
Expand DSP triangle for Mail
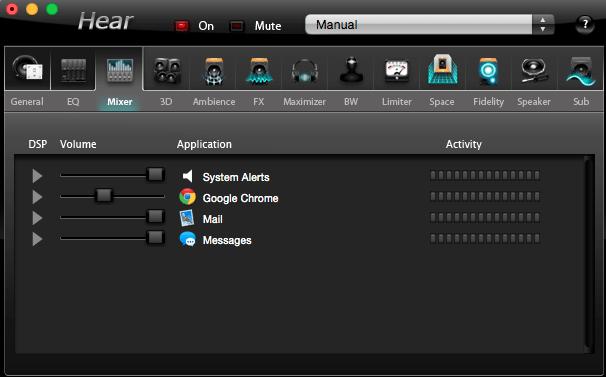[x=37, y=218]
